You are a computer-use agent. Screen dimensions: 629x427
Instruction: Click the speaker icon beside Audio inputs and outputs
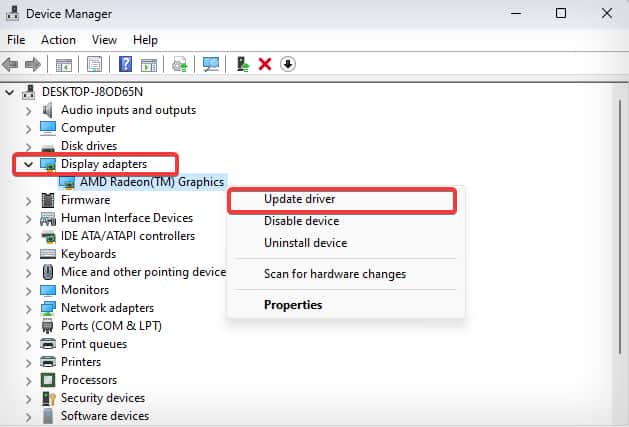48,110
